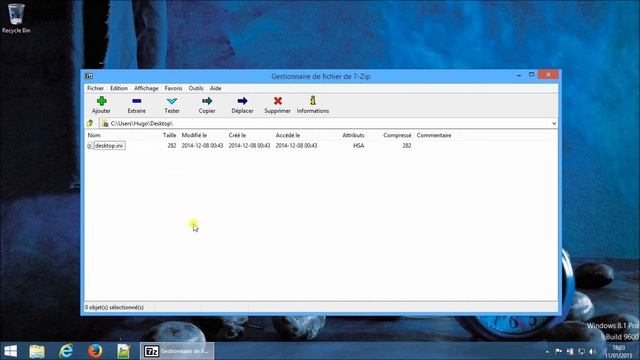The width and height of the screenshot is (640, 360).
Task: Open the Edition menu
Action: [119, 88]
